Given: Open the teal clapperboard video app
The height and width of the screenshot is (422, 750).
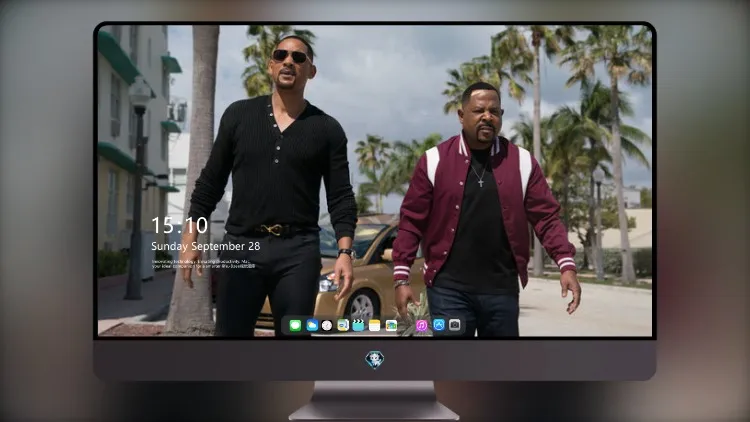Looking at the screenshot, I should click(x=358, y=326).
